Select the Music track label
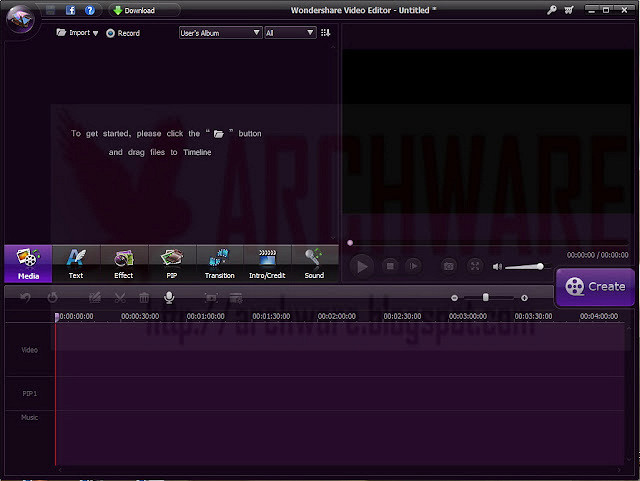The image size is (640, 481). click(x=29, y=417)
